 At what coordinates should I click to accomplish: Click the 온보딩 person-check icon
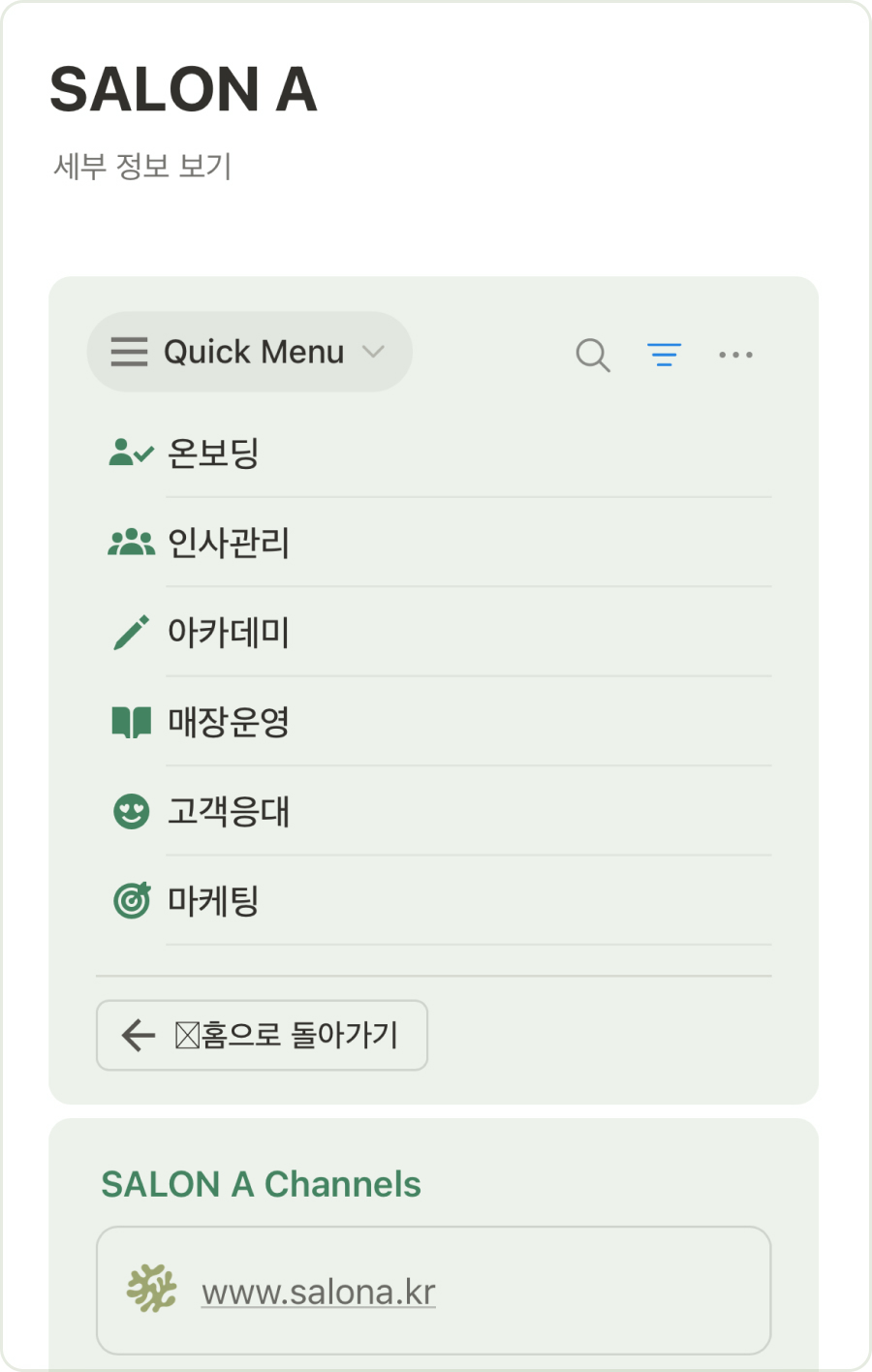click(x=131, y=452)
